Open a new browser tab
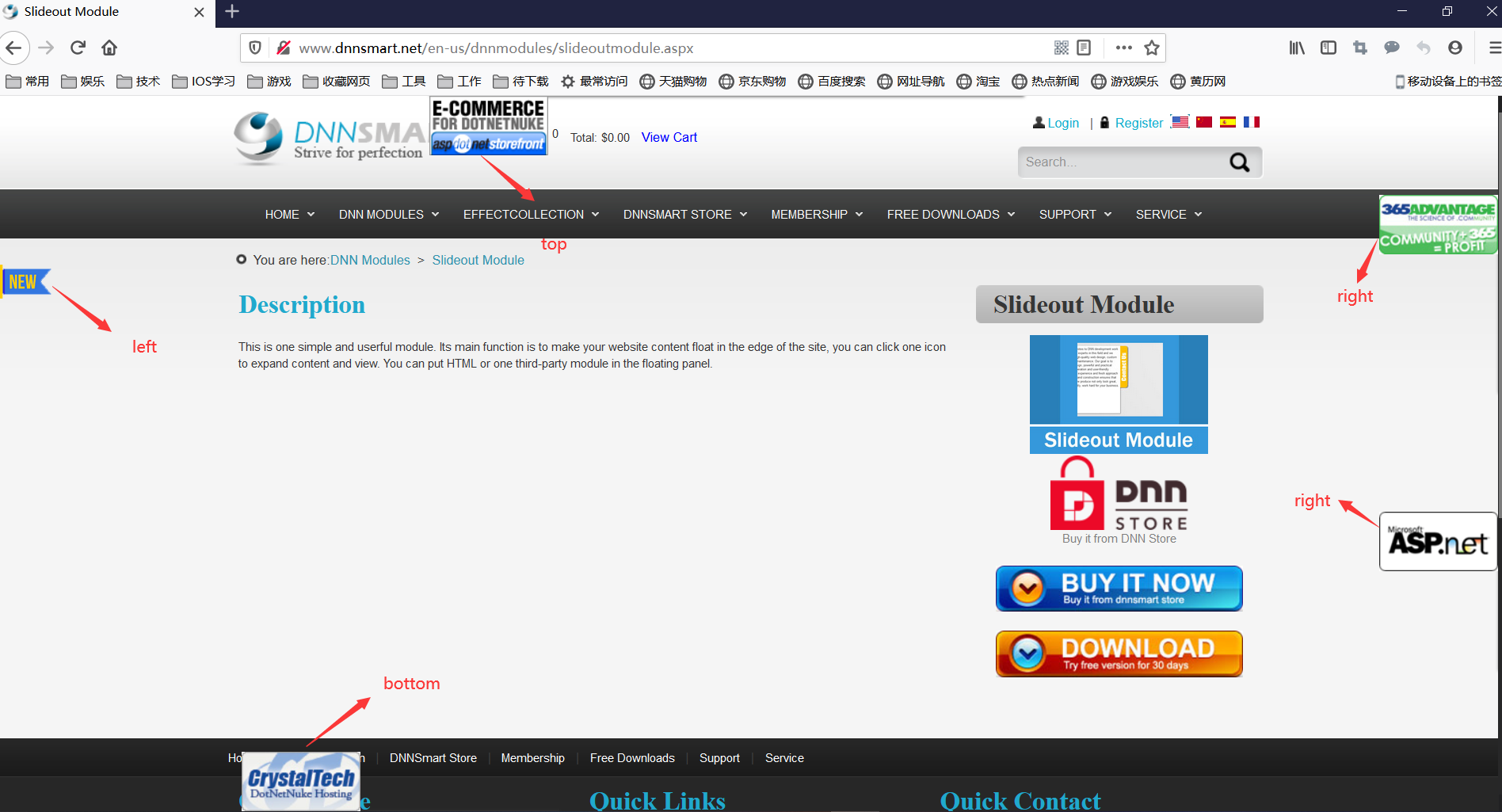1502x812 pixels. tap(232, 12)
